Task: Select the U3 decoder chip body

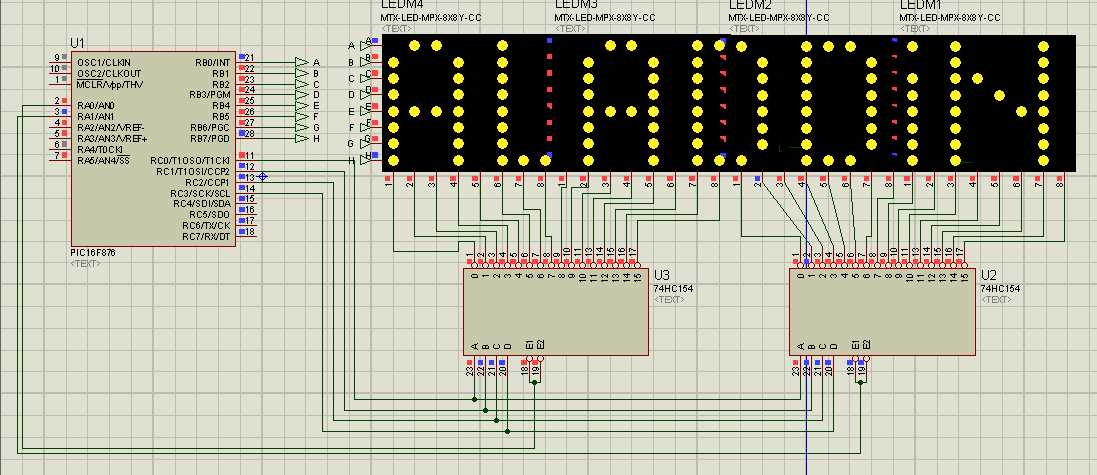Action: 555,312
